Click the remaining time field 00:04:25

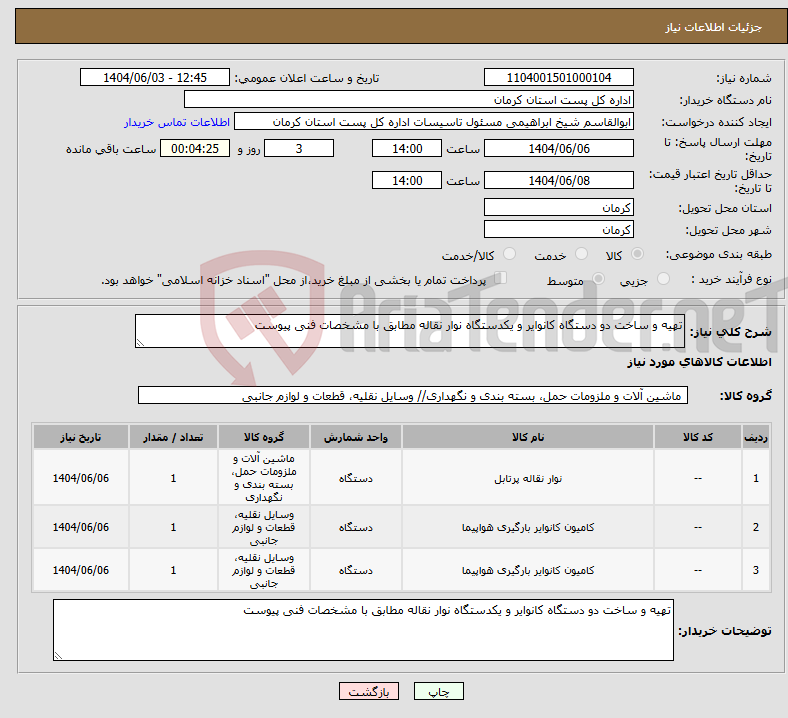[195, 148]
